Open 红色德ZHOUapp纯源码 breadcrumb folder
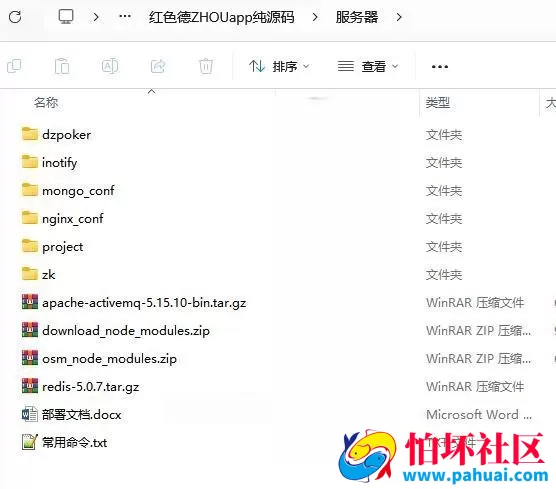This screenshot has width=556, height=489. 222,17
